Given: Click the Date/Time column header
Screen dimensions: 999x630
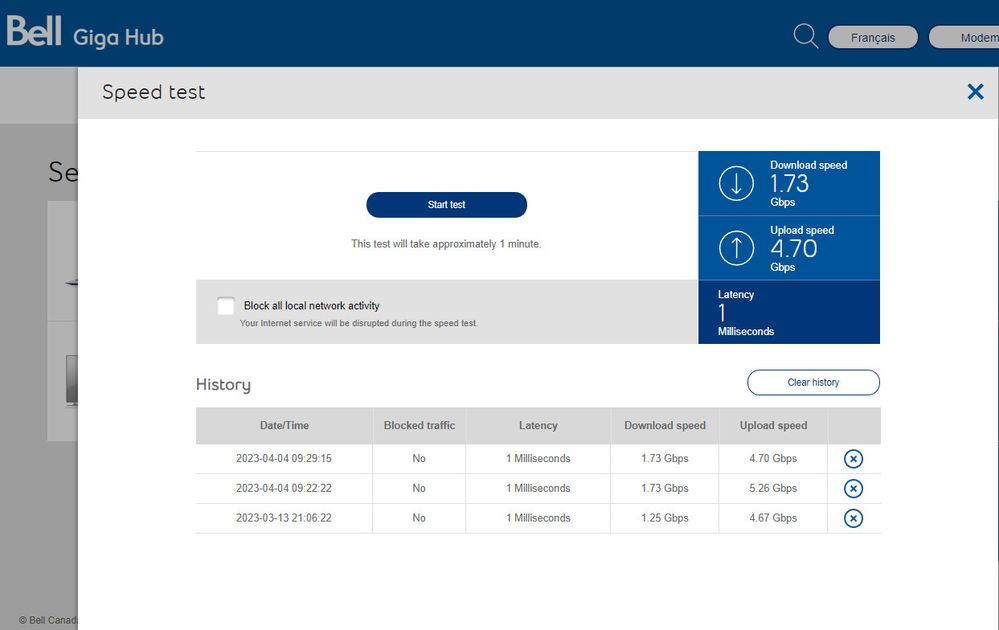Looking at the screenshot, I should [284, 426].
